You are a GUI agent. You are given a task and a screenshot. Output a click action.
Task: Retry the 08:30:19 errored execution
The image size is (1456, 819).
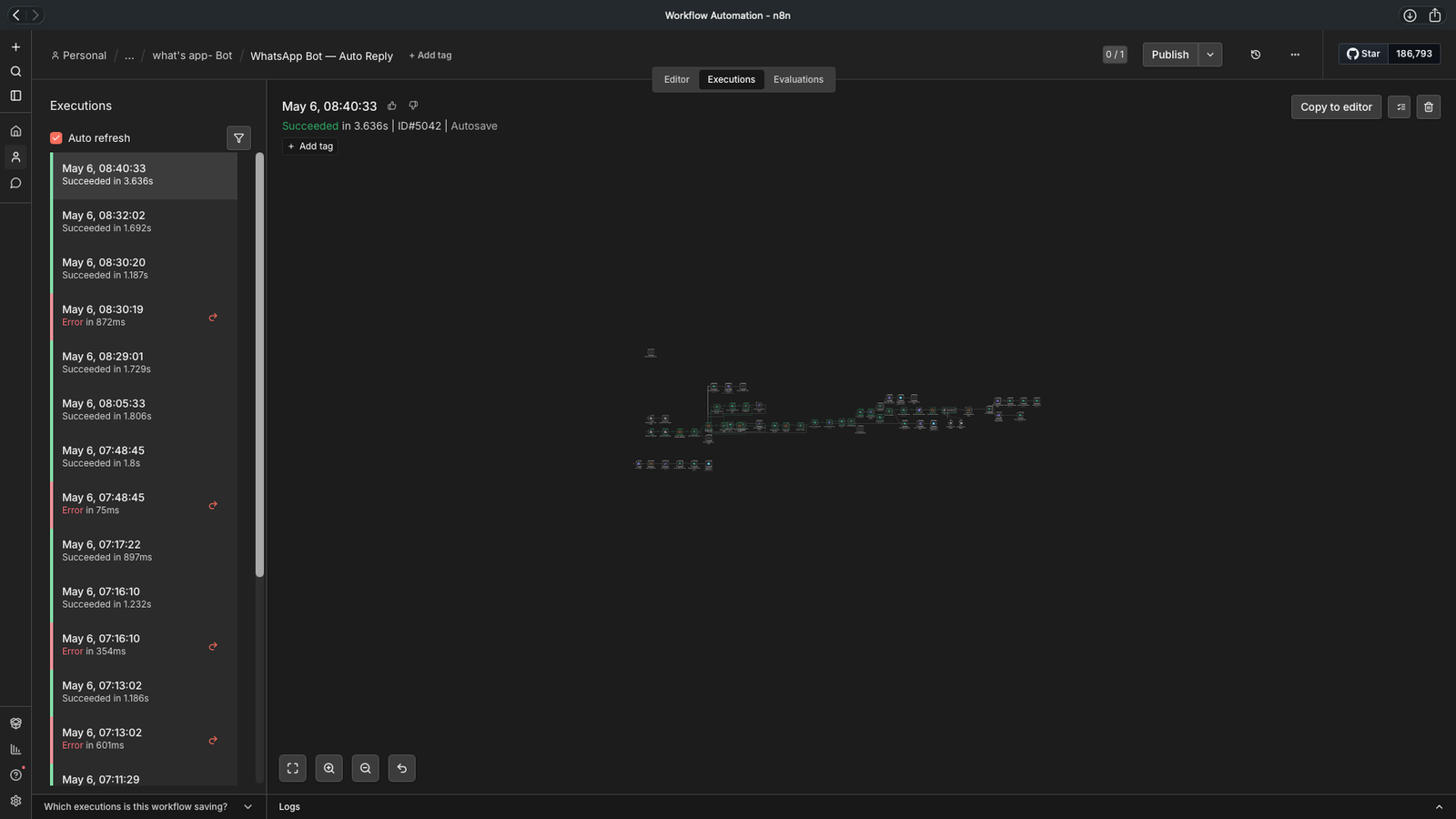pyautogui.click(x=213, y=318)
